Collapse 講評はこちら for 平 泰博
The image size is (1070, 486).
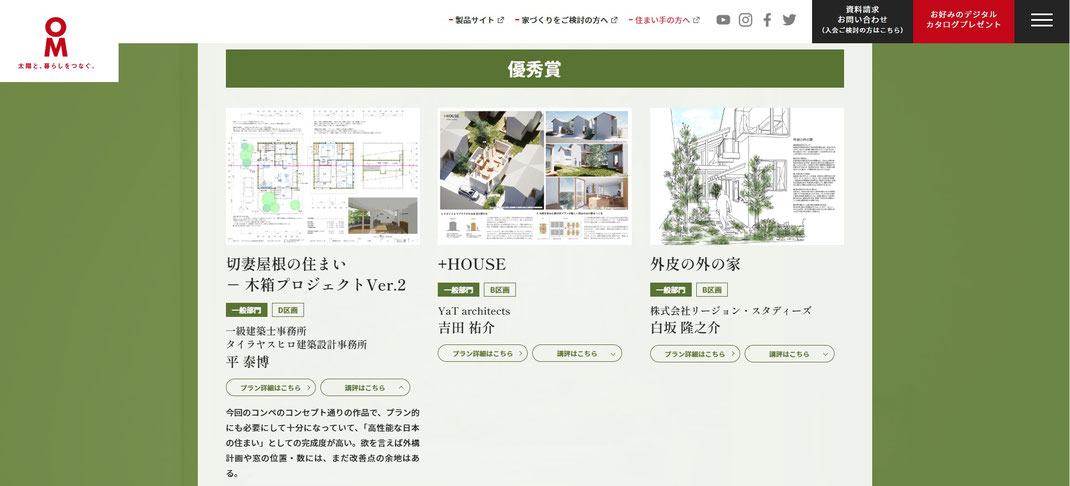click(365, 388)
